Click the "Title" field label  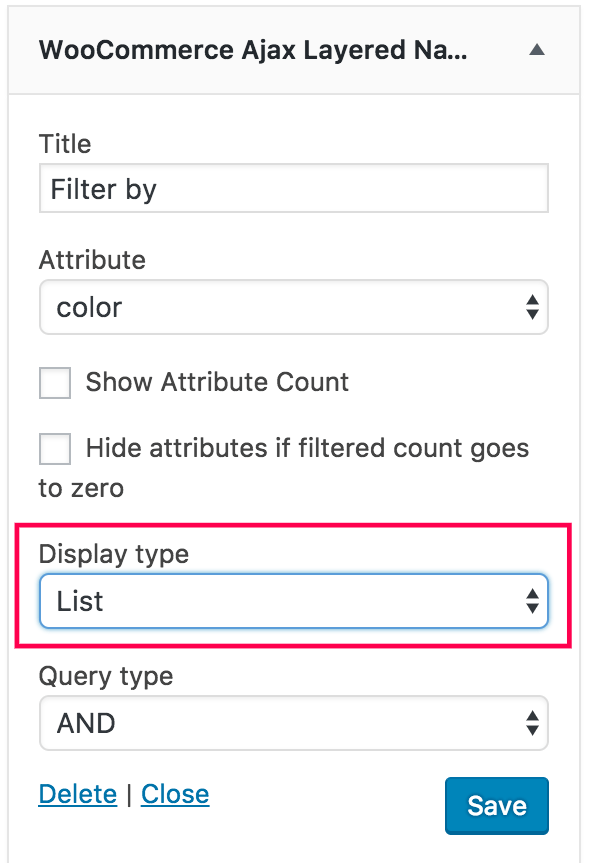[65, 144]
